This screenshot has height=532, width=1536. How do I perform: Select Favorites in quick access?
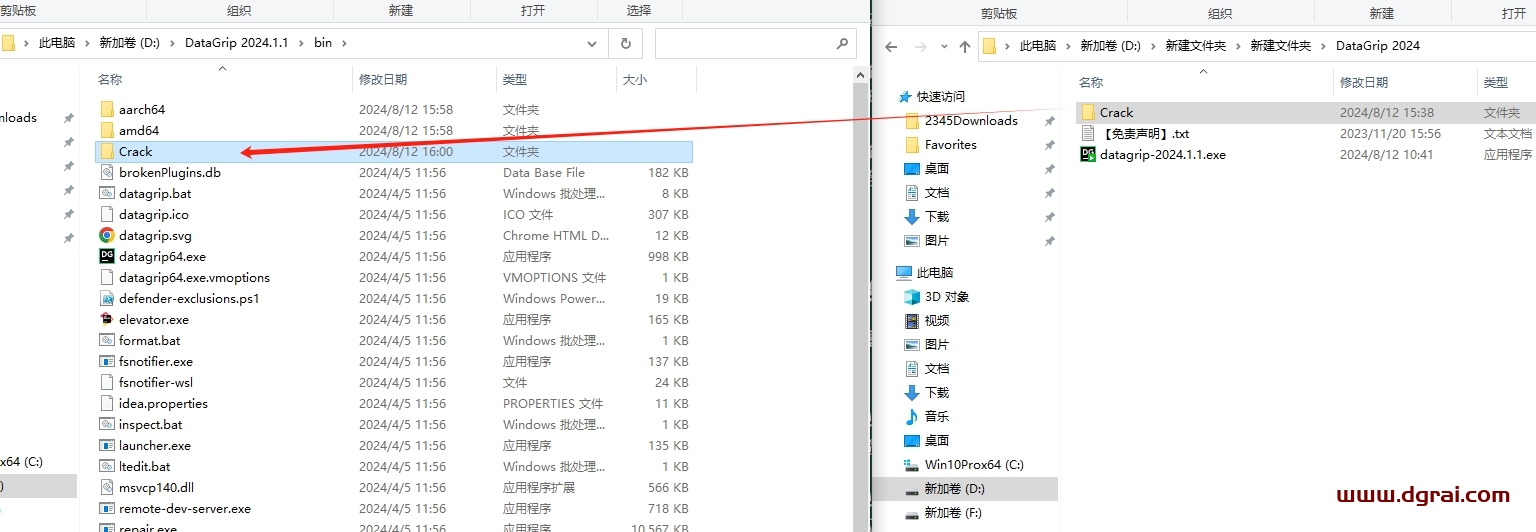click(x=950, y=144)
